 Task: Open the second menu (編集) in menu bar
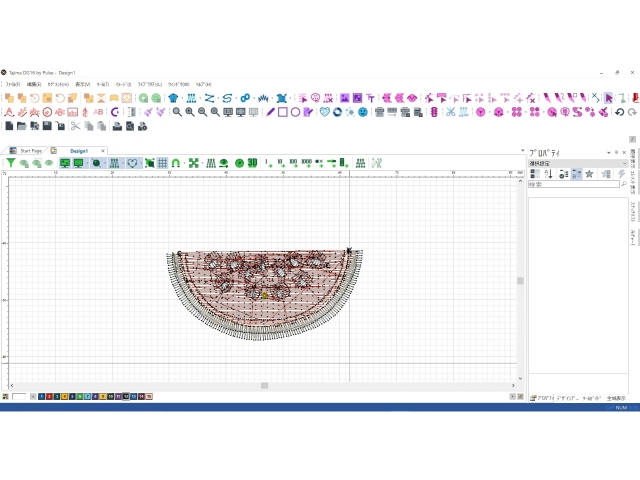click(x=34, y=84)
